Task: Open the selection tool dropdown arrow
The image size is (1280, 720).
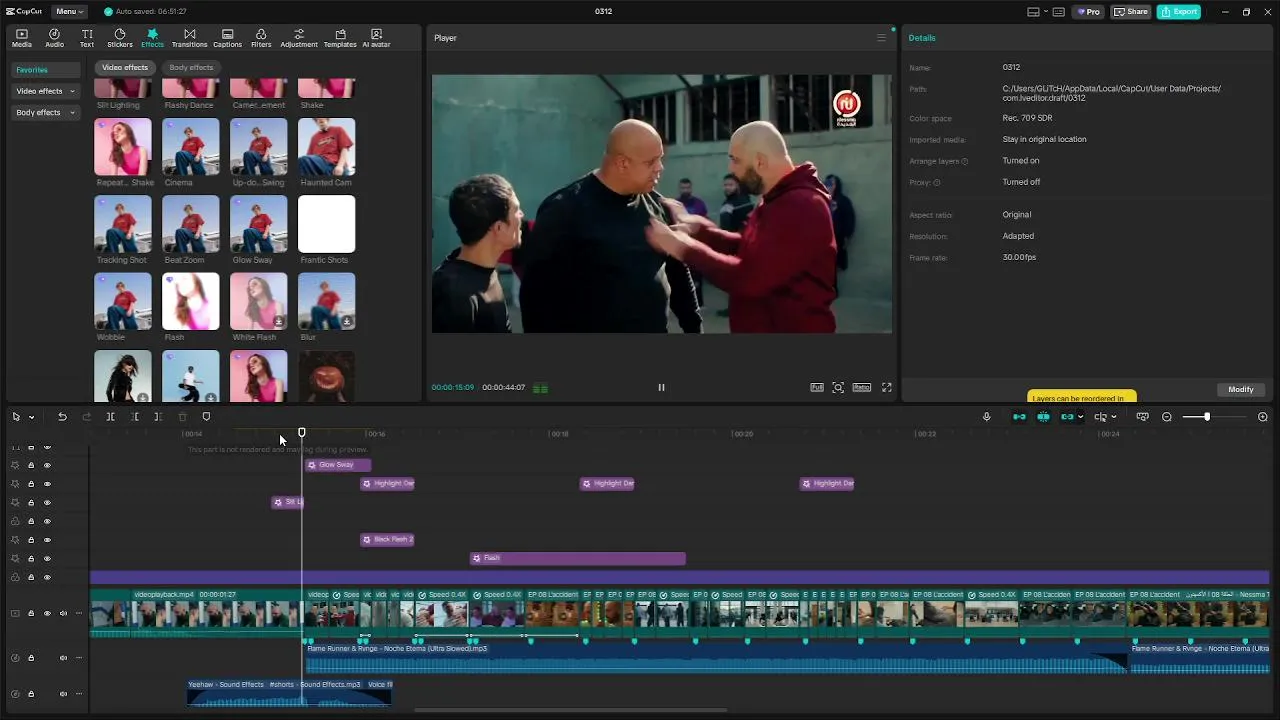Action: click(31, 417)
